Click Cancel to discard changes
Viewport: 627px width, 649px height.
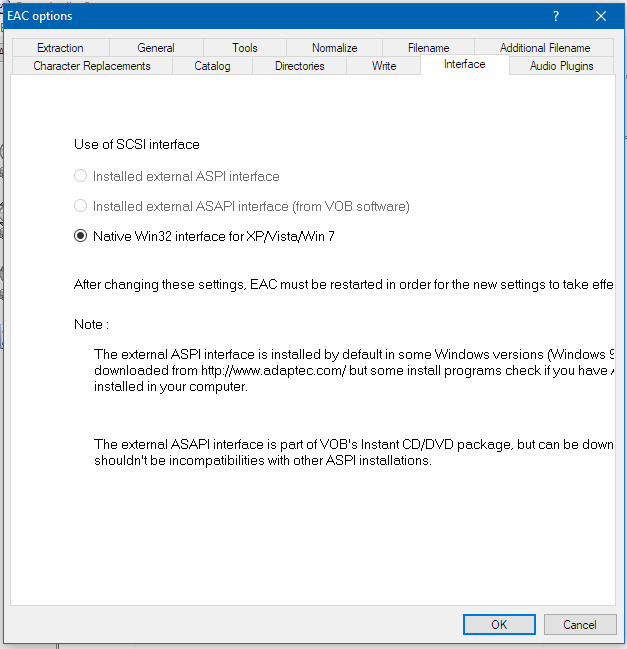[579, 624]
